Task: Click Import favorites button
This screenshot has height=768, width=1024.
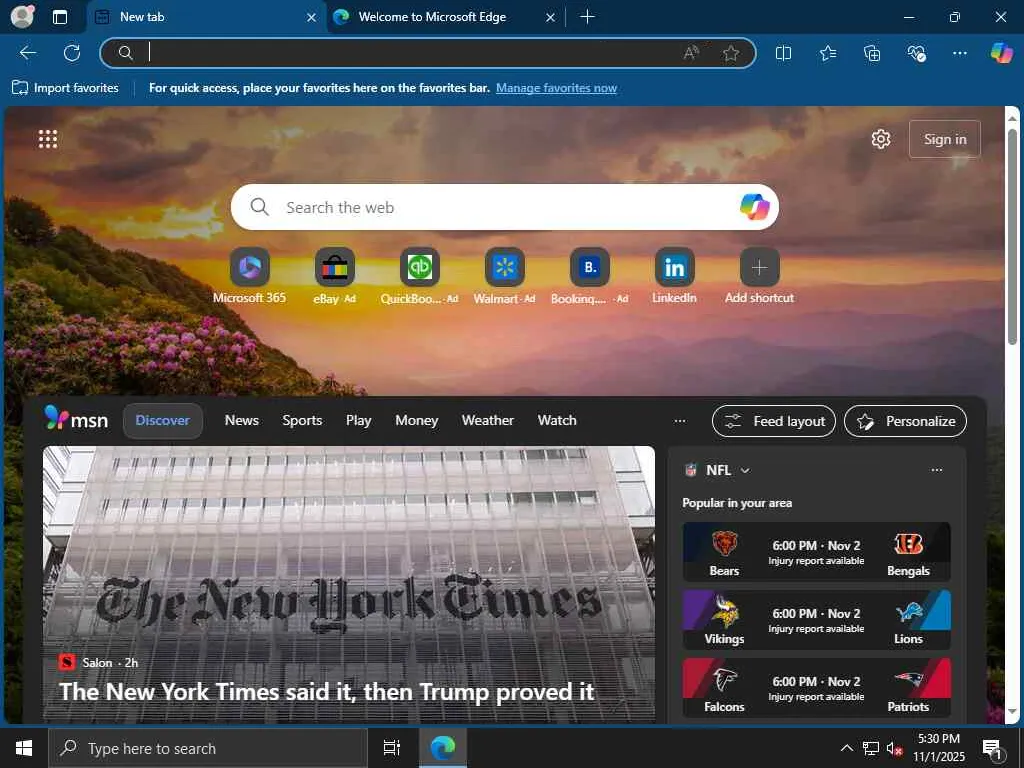Action: (x=65, y=88)
